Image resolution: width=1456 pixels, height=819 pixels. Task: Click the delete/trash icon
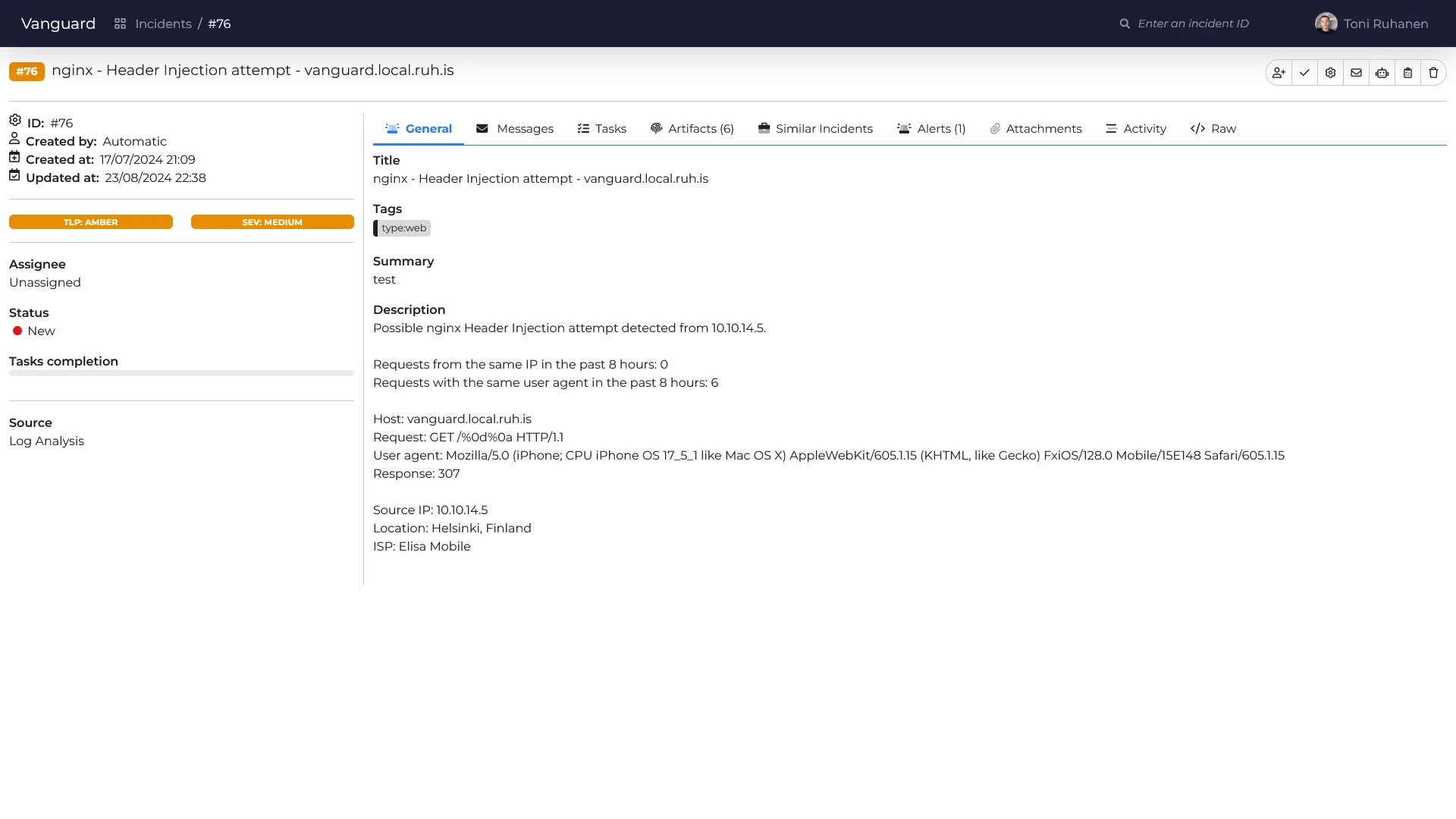coord(1433,72)
